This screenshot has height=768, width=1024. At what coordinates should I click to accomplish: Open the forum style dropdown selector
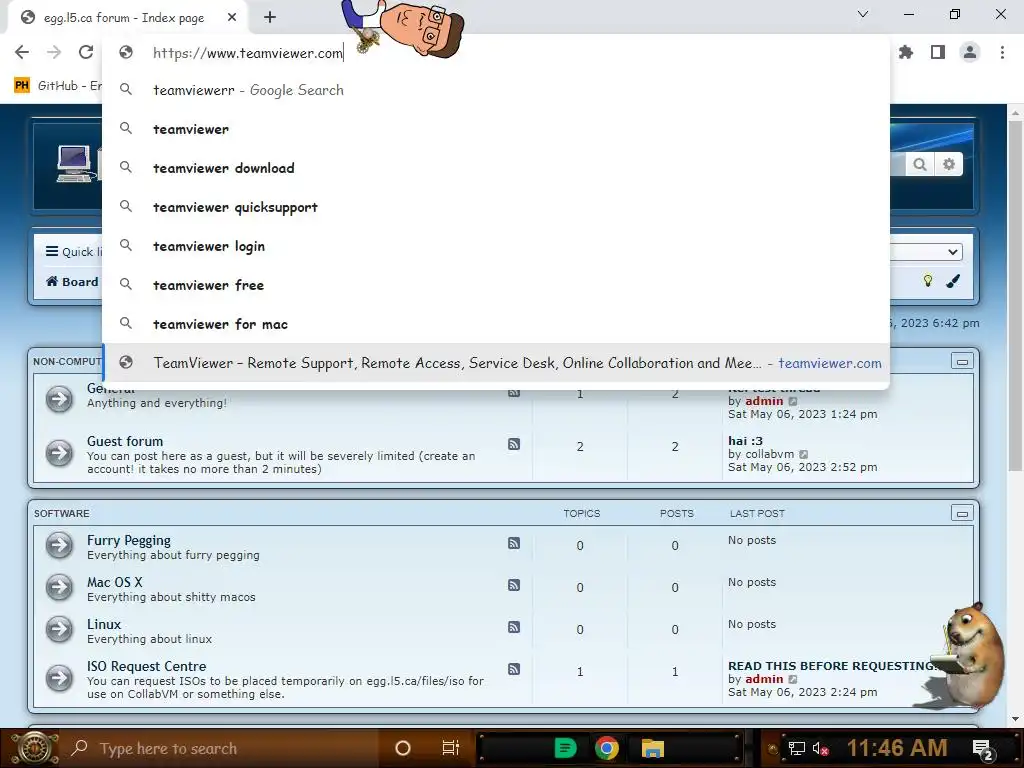click(x=927, y=251)
